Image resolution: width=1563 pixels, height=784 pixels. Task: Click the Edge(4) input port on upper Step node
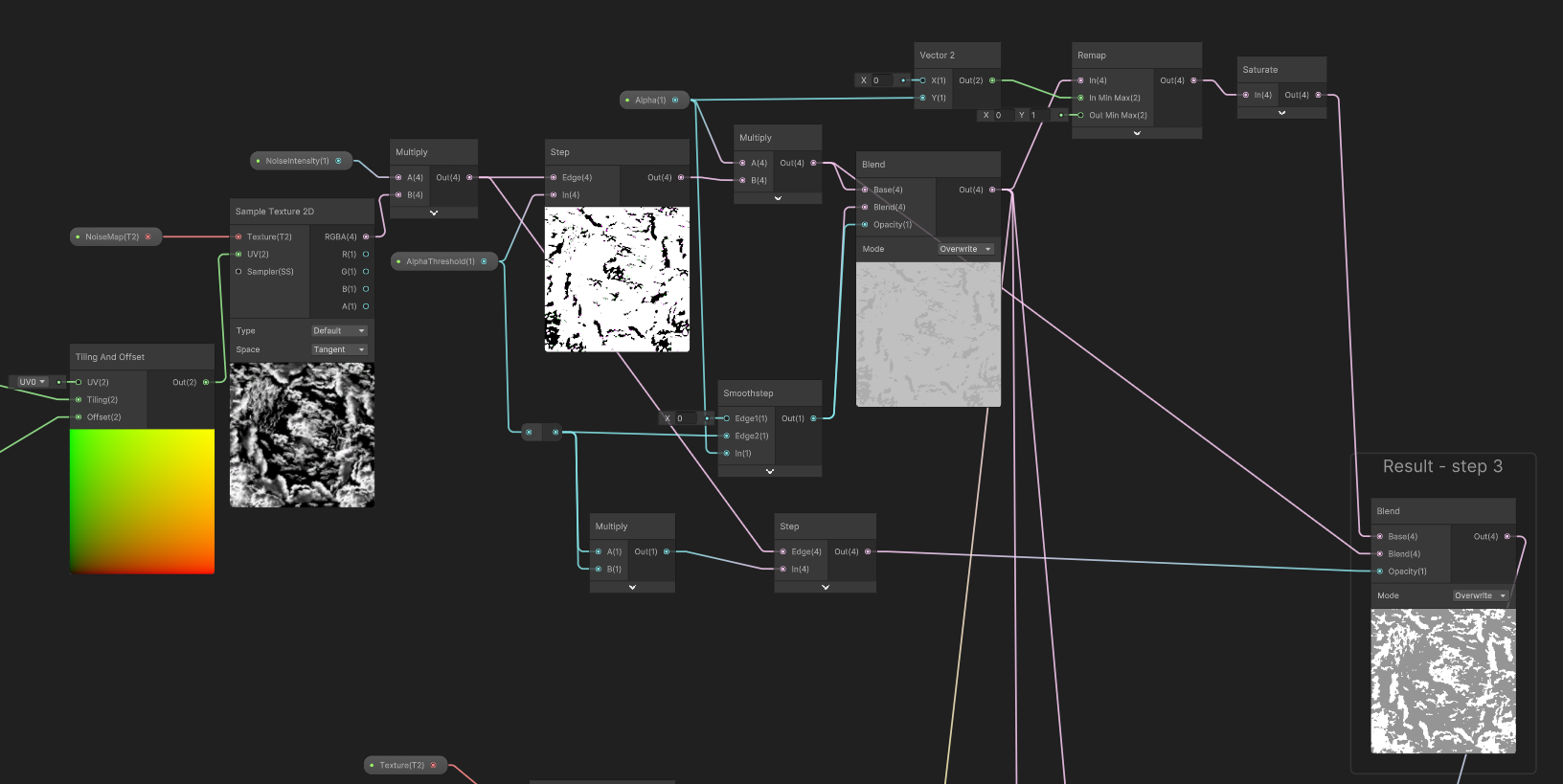[554, 177]
